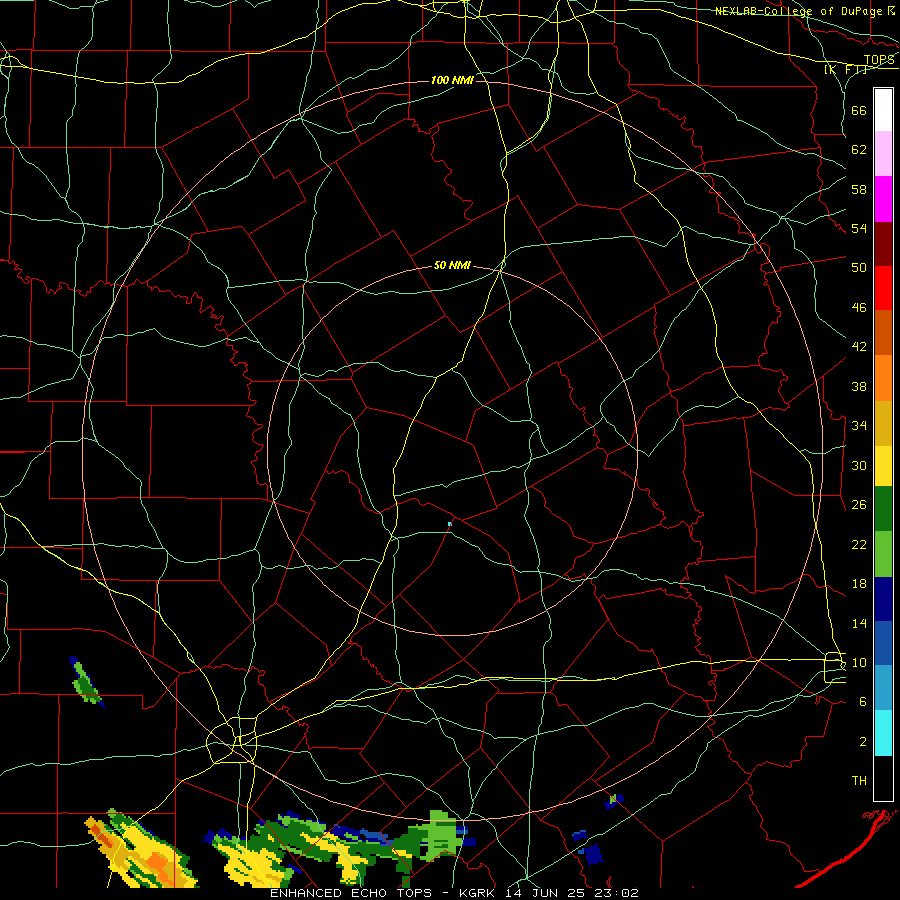Click the "KGRK" station ID in the caption
This screenshot has height=900, width=900.
click(x=479, y=893)
